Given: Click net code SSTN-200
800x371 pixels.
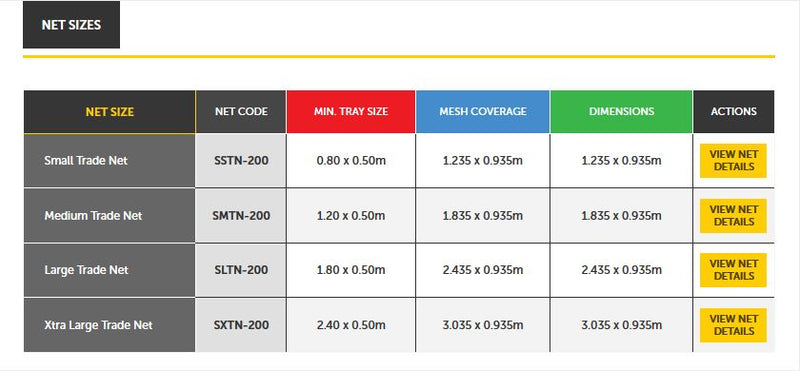Looking at the screenshot, I should [241, 161].
